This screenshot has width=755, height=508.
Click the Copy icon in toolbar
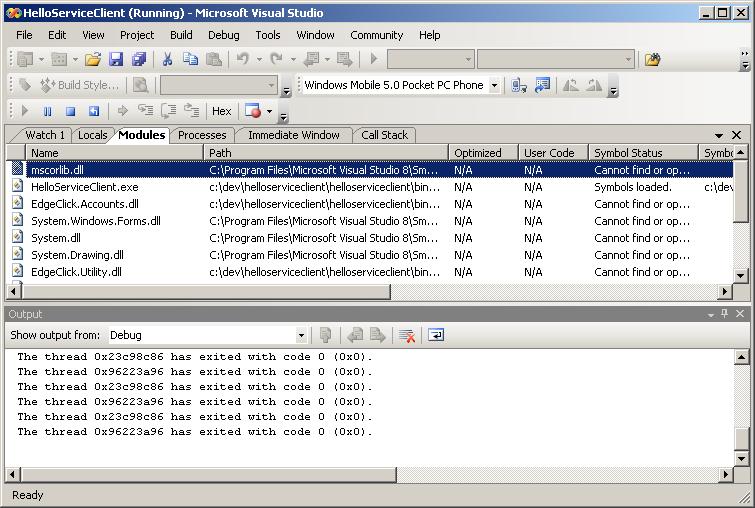click(190, 59)
